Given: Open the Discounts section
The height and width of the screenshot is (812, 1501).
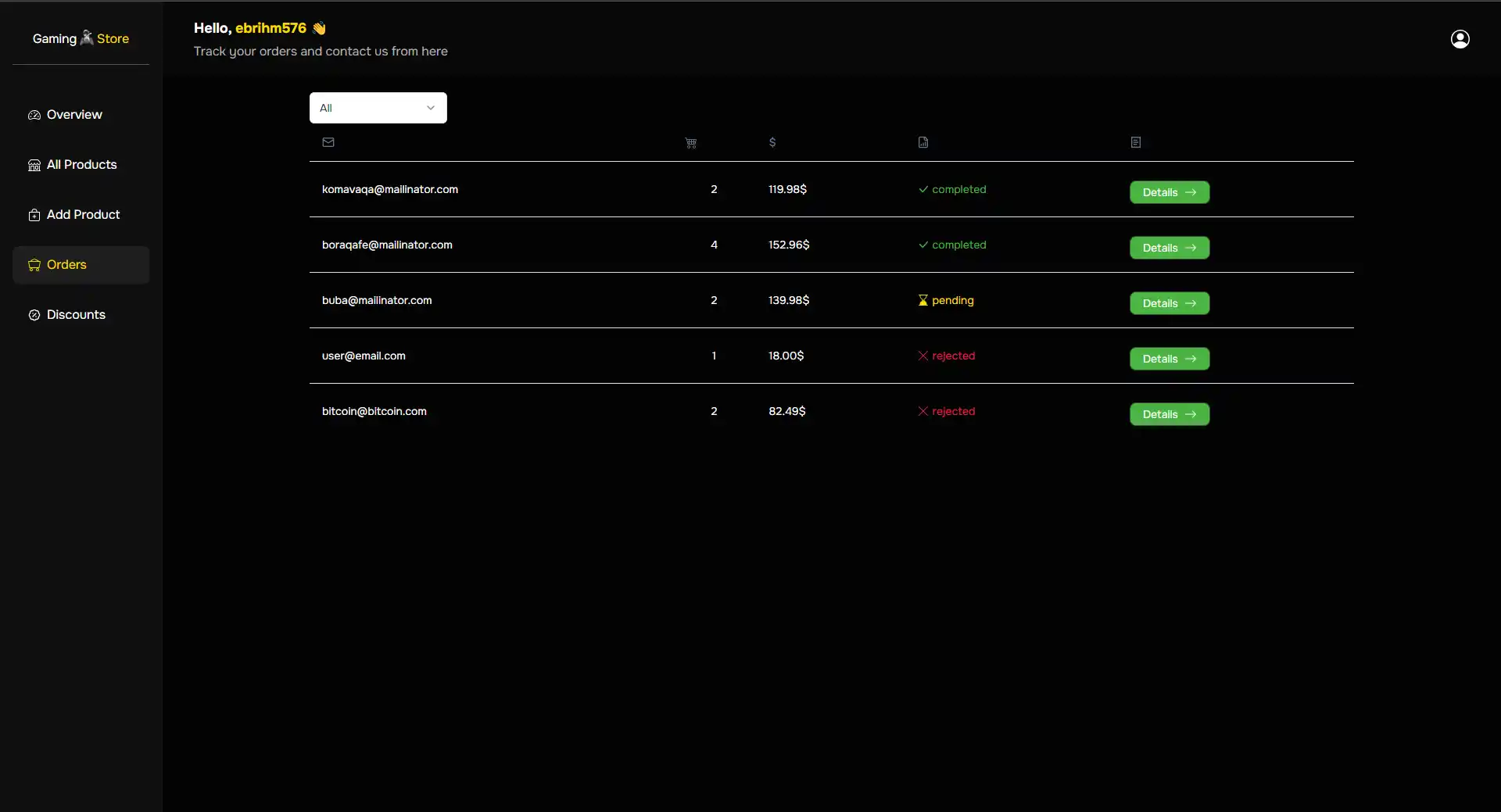Looking at the screenshot, I should coord(76,315).
